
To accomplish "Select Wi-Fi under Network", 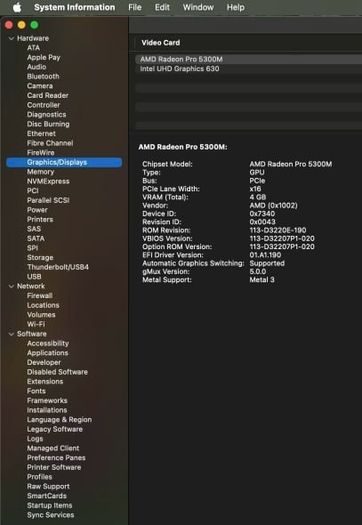I will [x=36, y=324].
